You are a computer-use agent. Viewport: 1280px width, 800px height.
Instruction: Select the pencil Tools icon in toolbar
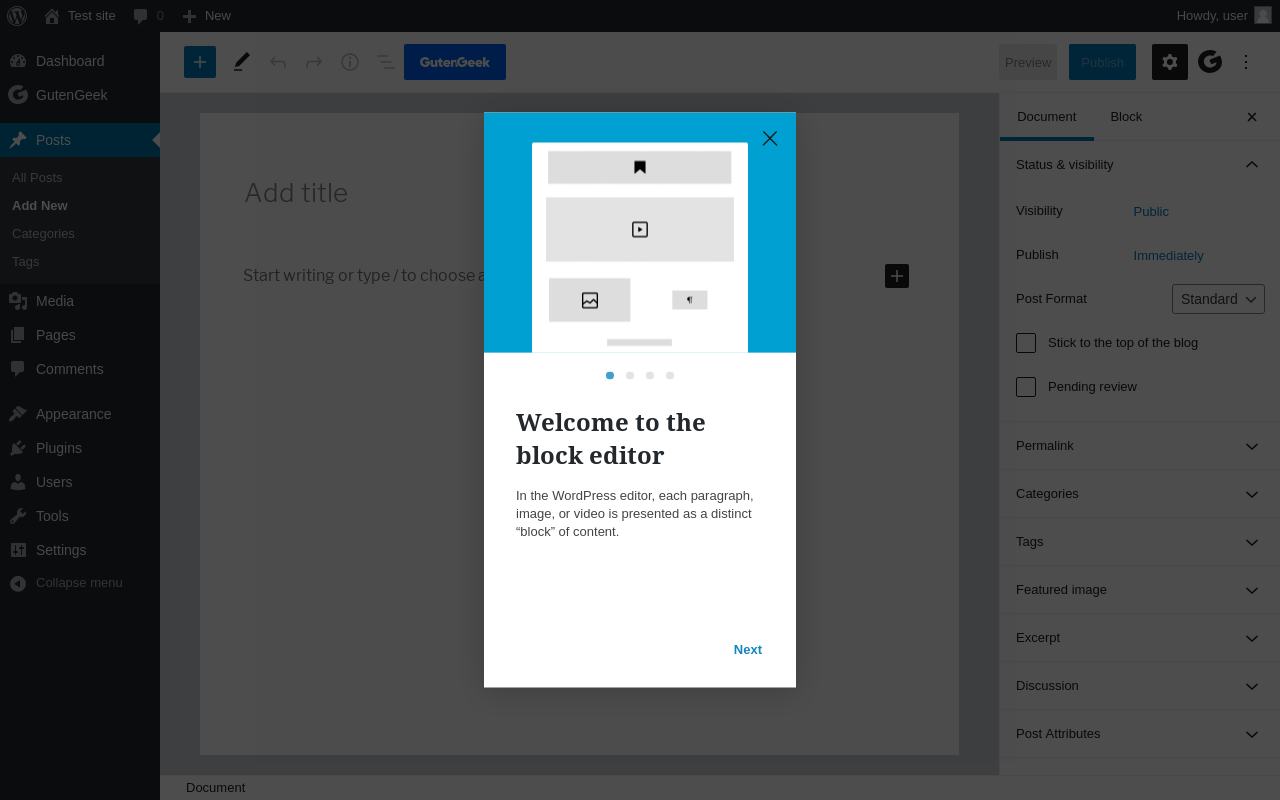point(241,62)
